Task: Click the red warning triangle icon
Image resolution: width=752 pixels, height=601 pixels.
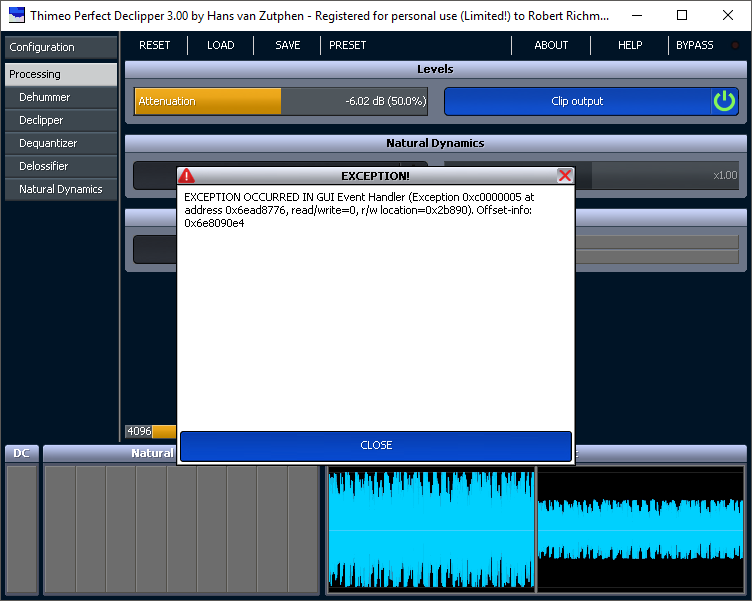Action: click(x=187, y=176)
